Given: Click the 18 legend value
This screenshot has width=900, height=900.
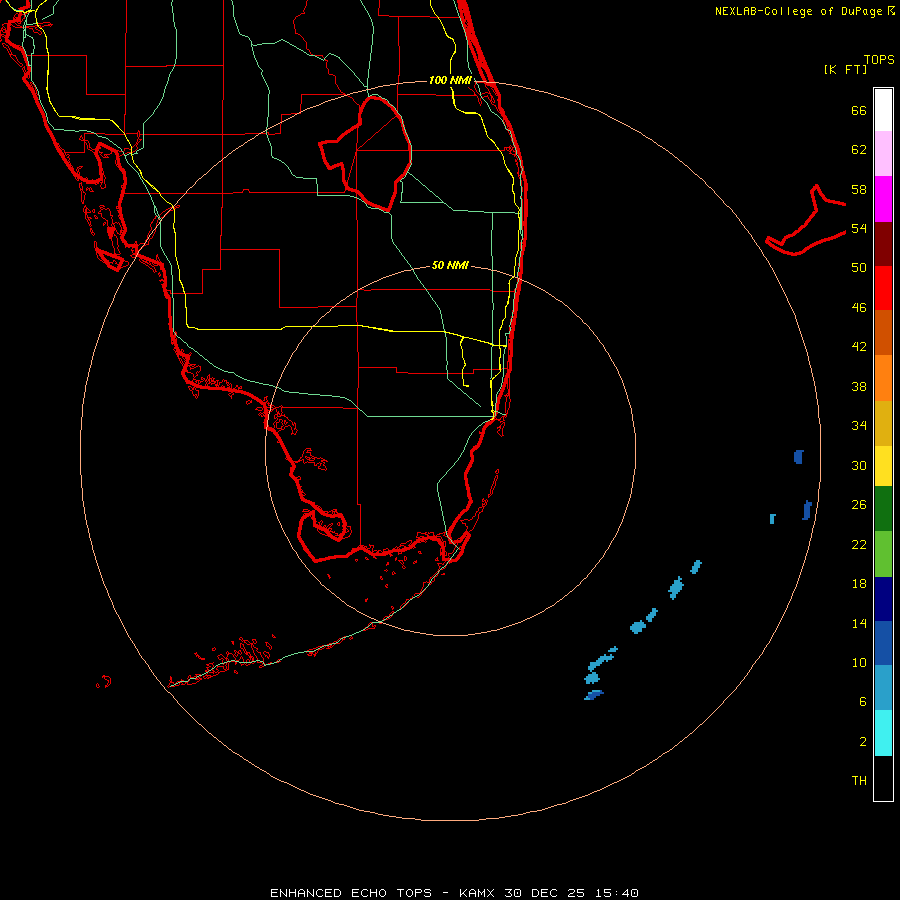Looking at the screenshot, I should (859, 584).
